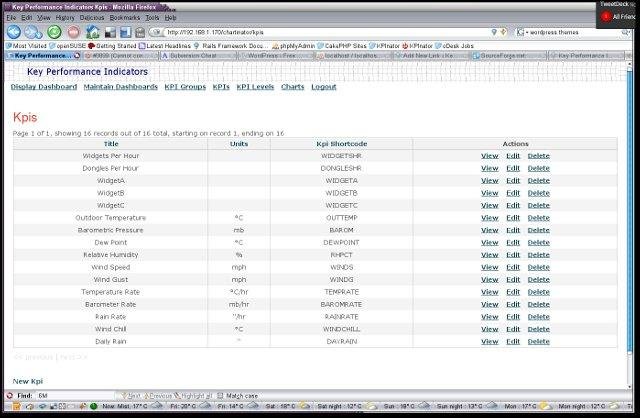This screenshot has height=418, width=640.
Task: Delete the Daily Rain KPI
Action: point(538,342)
